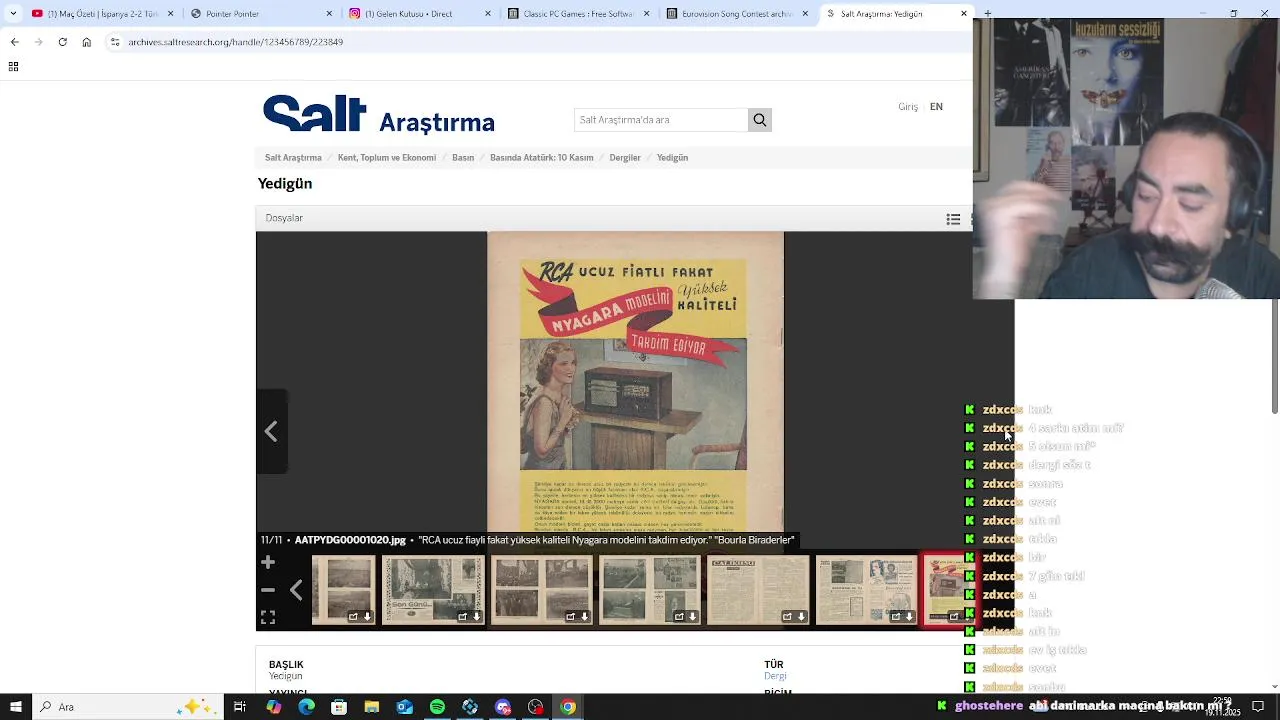
Task: Toggle the file list view icon in Dosyalar bar
Action: pos(953,219)
